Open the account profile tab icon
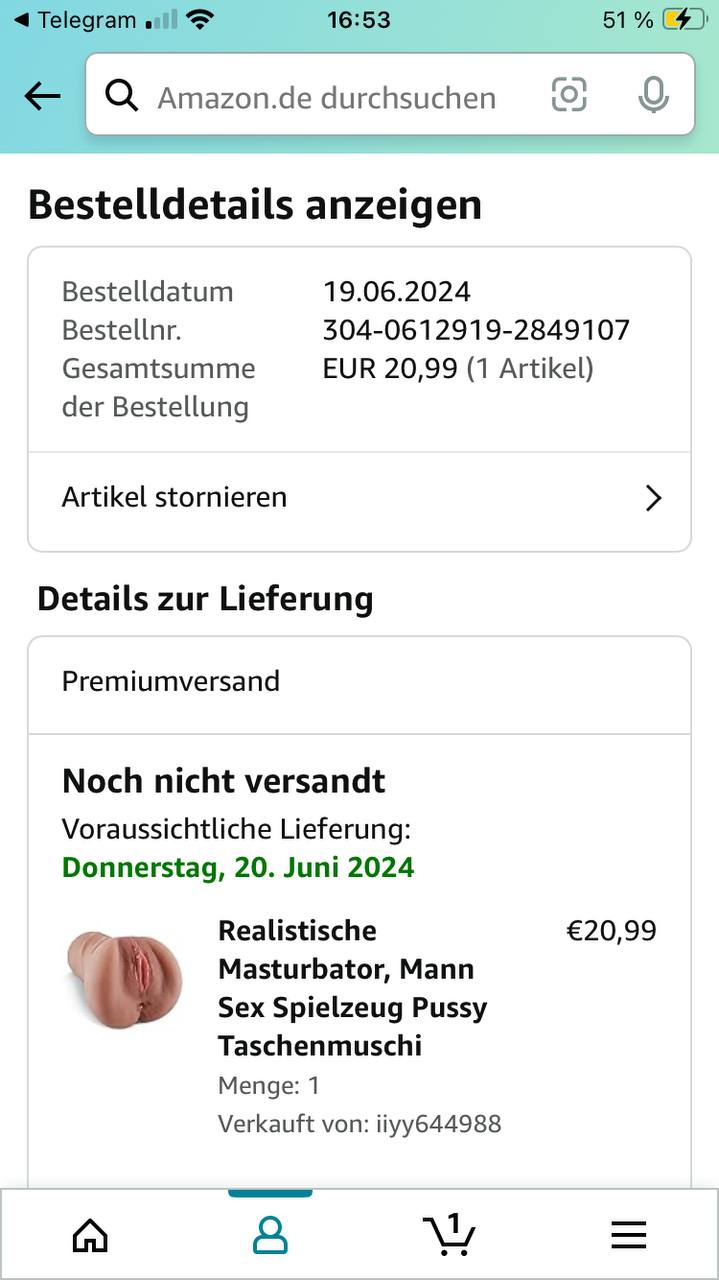Screen dimensions: 719x1280 [x=270, y=1236]
